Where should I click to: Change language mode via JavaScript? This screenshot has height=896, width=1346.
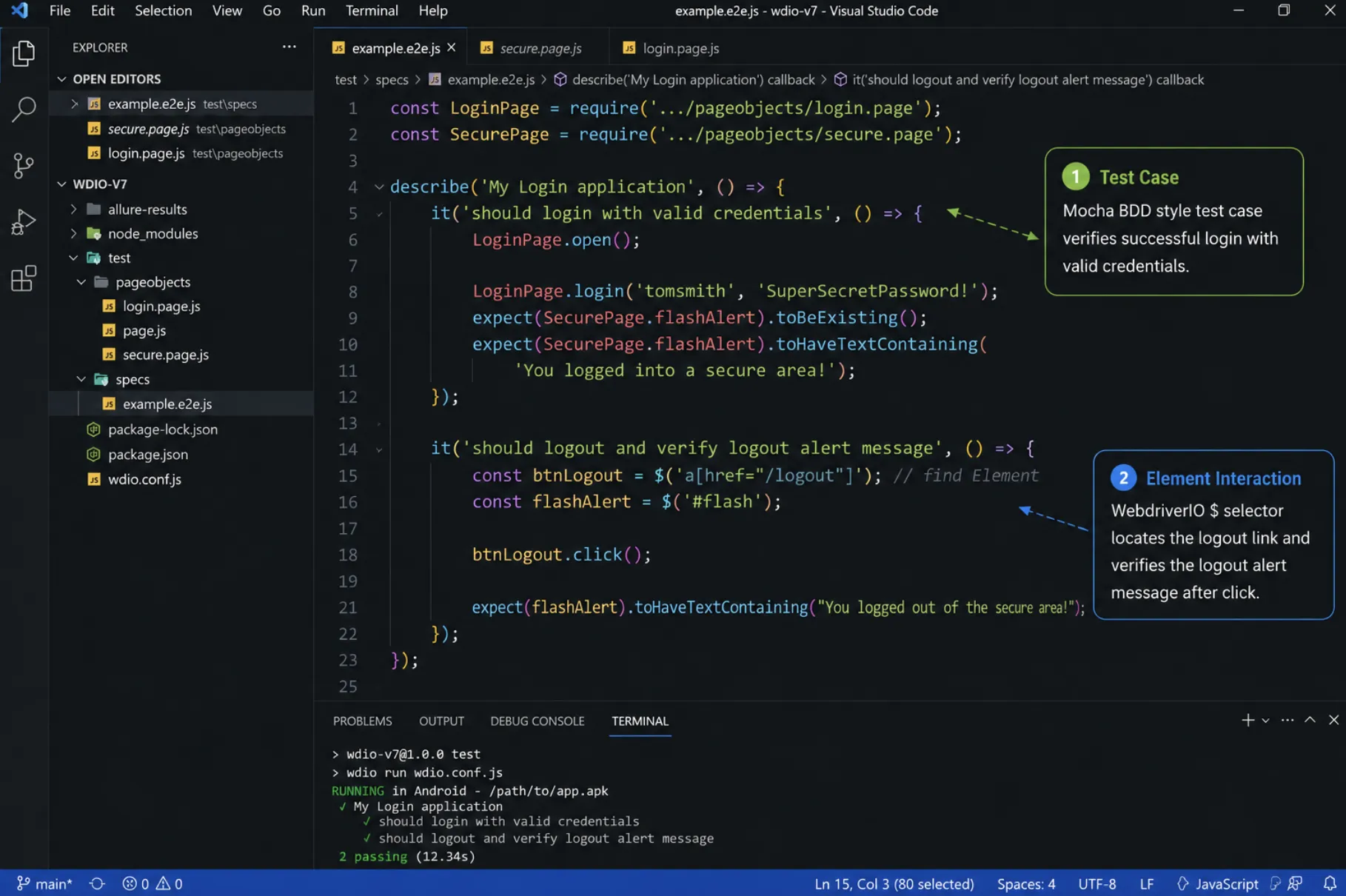[x=1226, y=883]
